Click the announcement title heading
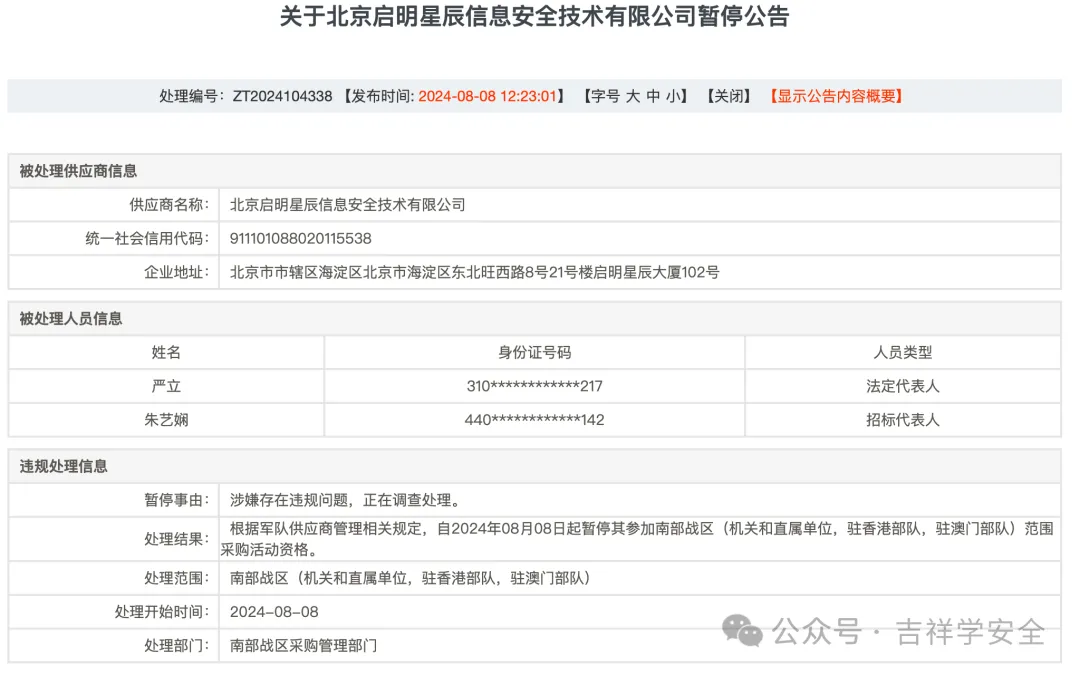The image size is (1080, 675). pyautogui.click(x=534, y=17)
